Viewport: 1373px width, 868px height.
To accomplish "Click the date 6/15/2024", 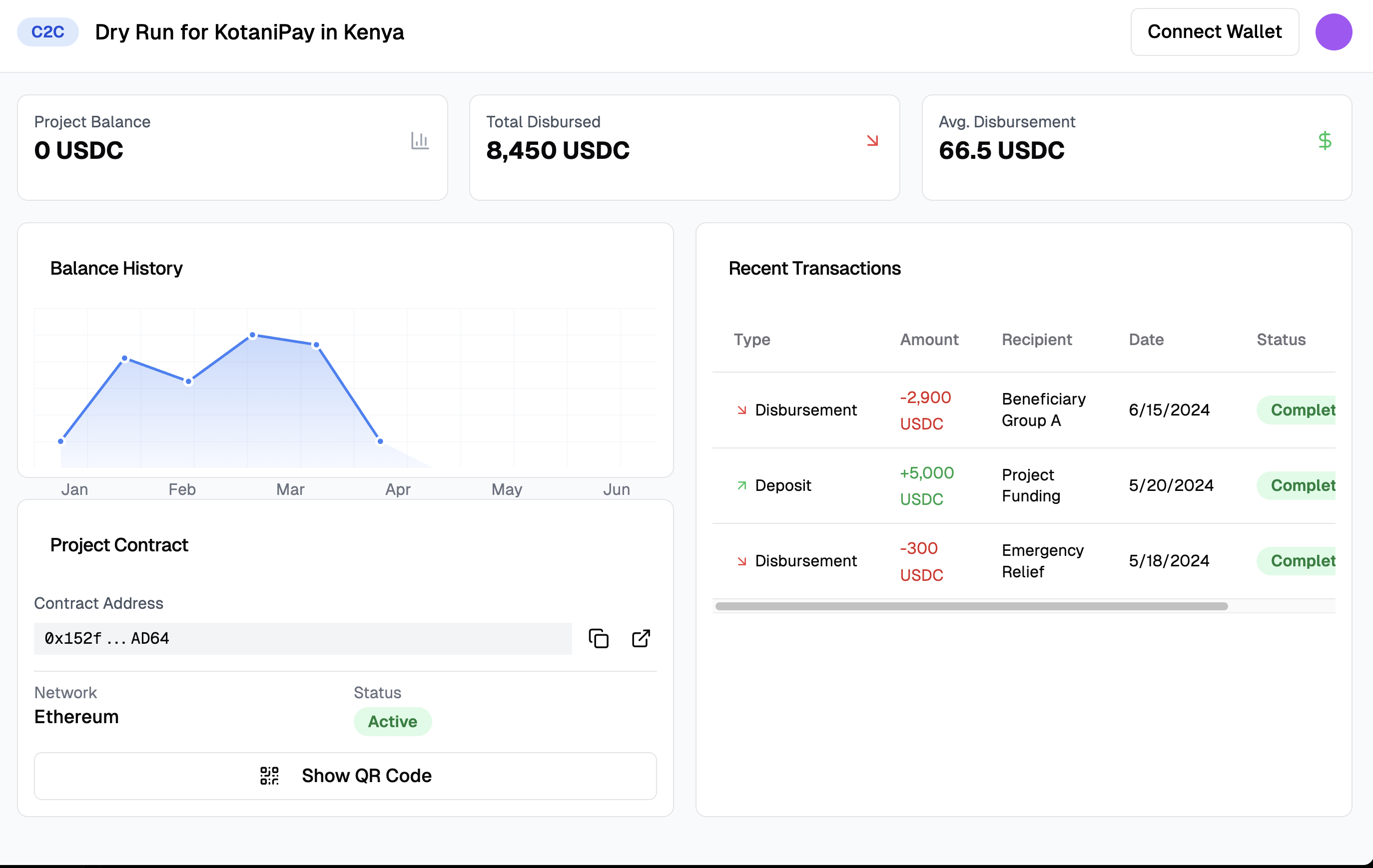I will (x=1169, y=410).
